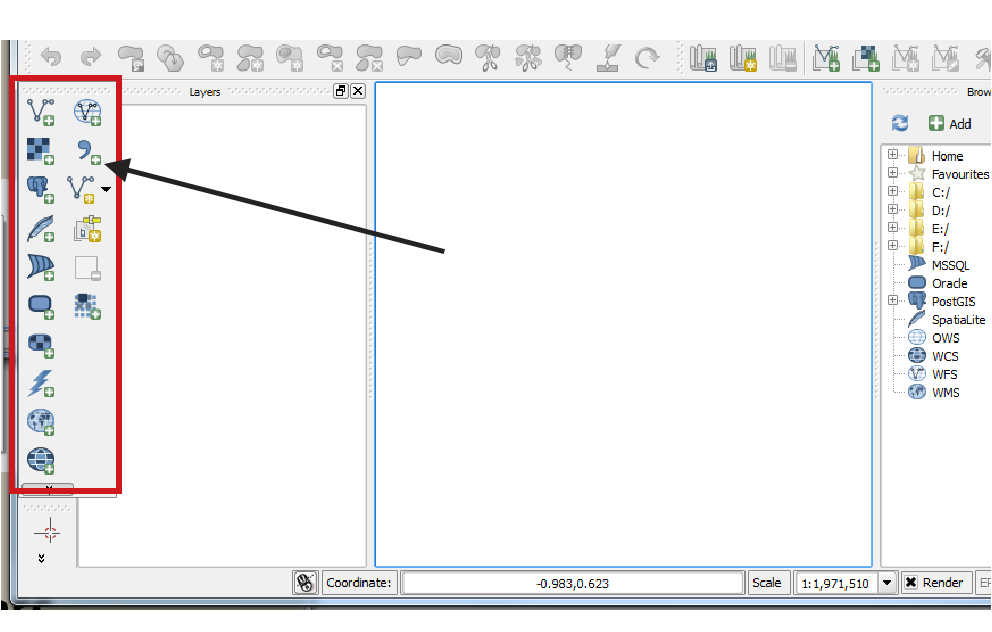Click the Add Vector Layer icon
992x632 pixels.
(x=41, y=111)
